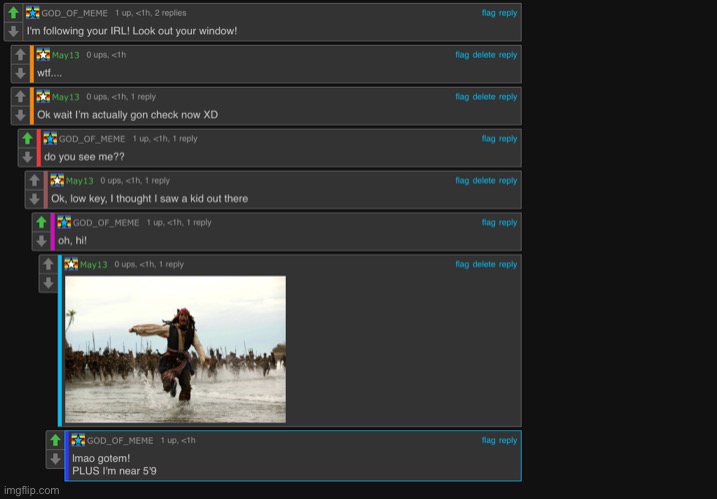Downvote the "lmao gotem!" comment
This screenshot has width=717, height=499.
(55, 459)
